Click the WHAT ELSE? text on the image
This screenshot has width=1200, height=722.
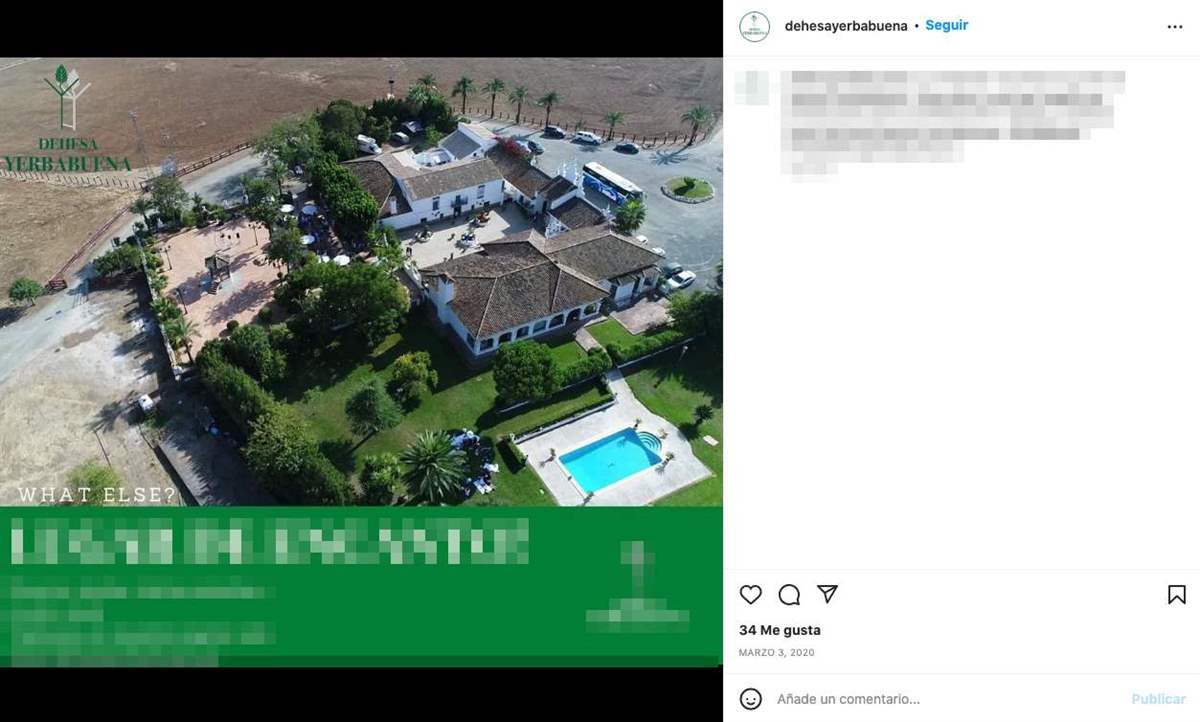pos(97,495)
